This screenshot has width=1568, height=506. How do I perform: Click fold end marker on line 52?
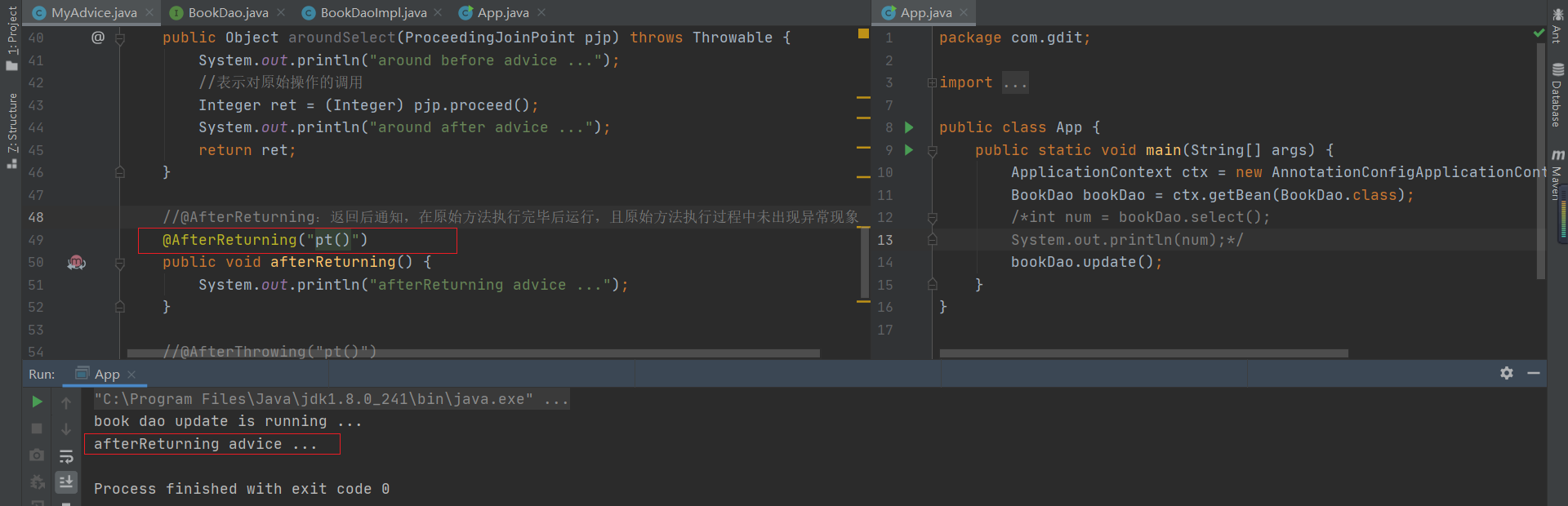point(120,307)
